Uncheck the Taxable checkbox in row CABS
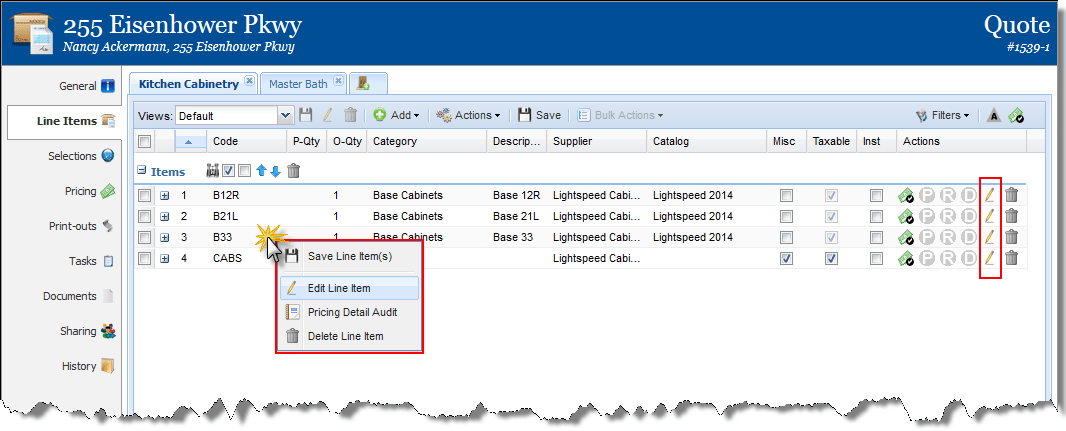Image resolution: width=1066 pixels, height=431 pixels. pyautogui.click(x=831, y=259)
